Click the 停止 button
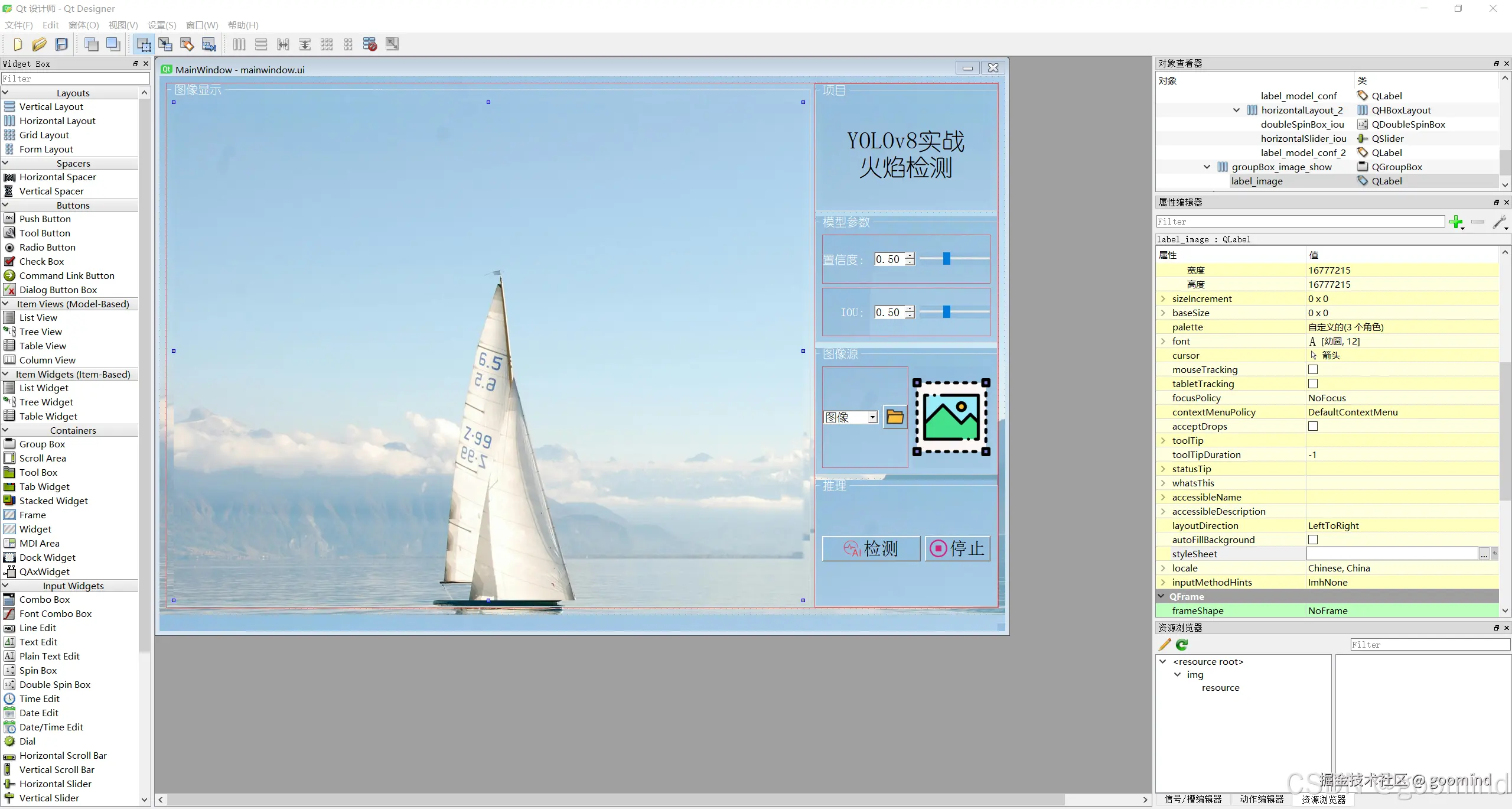This screenshot has height=809, width=1512. coord(957,548)
